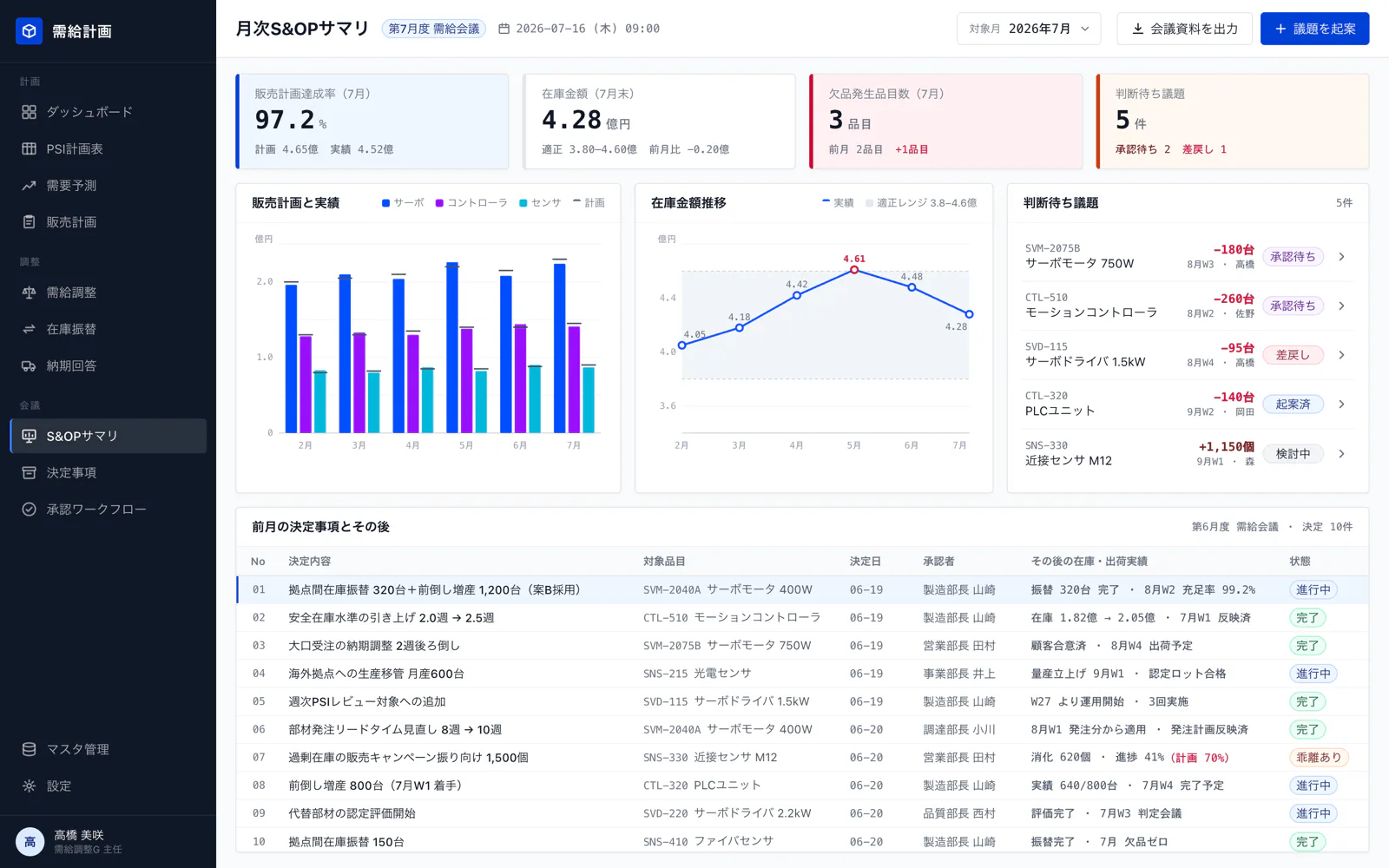Click the 第7月度 需給会議 badge
1389x868 pixels.
tap(433, 29)
